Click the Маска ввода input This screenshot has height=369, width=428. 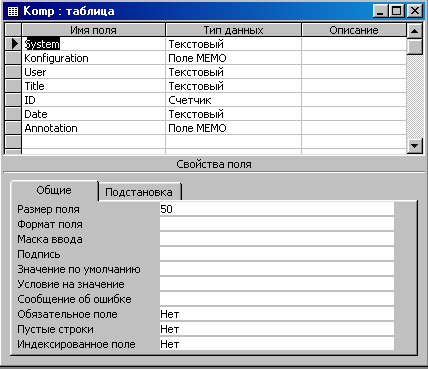277,239
